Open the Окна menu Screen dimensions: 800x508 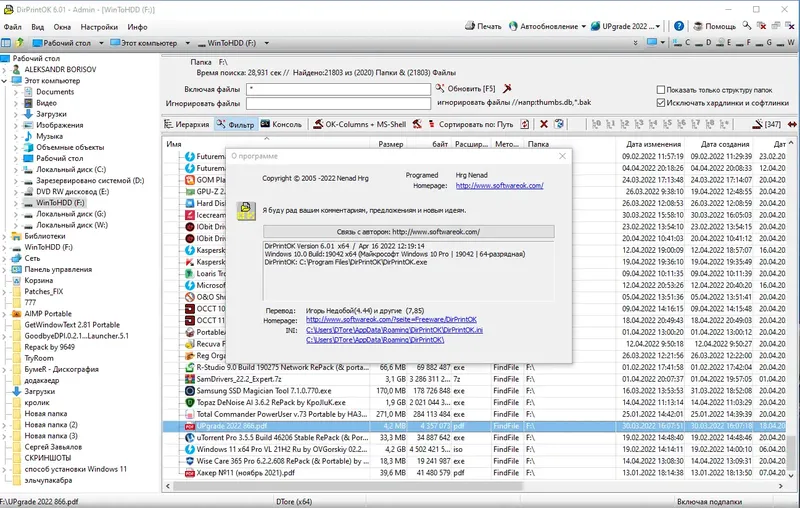click(62, 27)
